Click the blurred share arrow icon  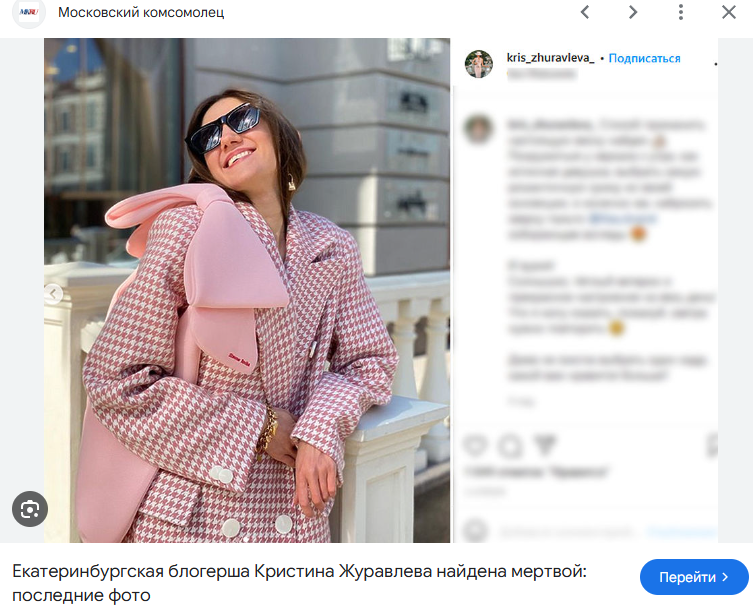click(545, 445)
